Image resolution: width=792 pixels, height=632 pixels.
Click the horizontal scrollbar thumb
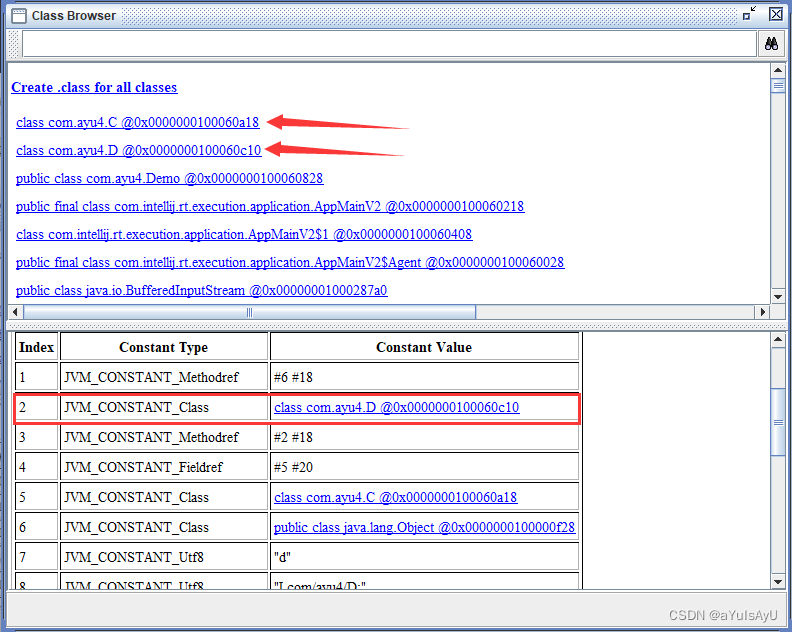pos(250,312)
